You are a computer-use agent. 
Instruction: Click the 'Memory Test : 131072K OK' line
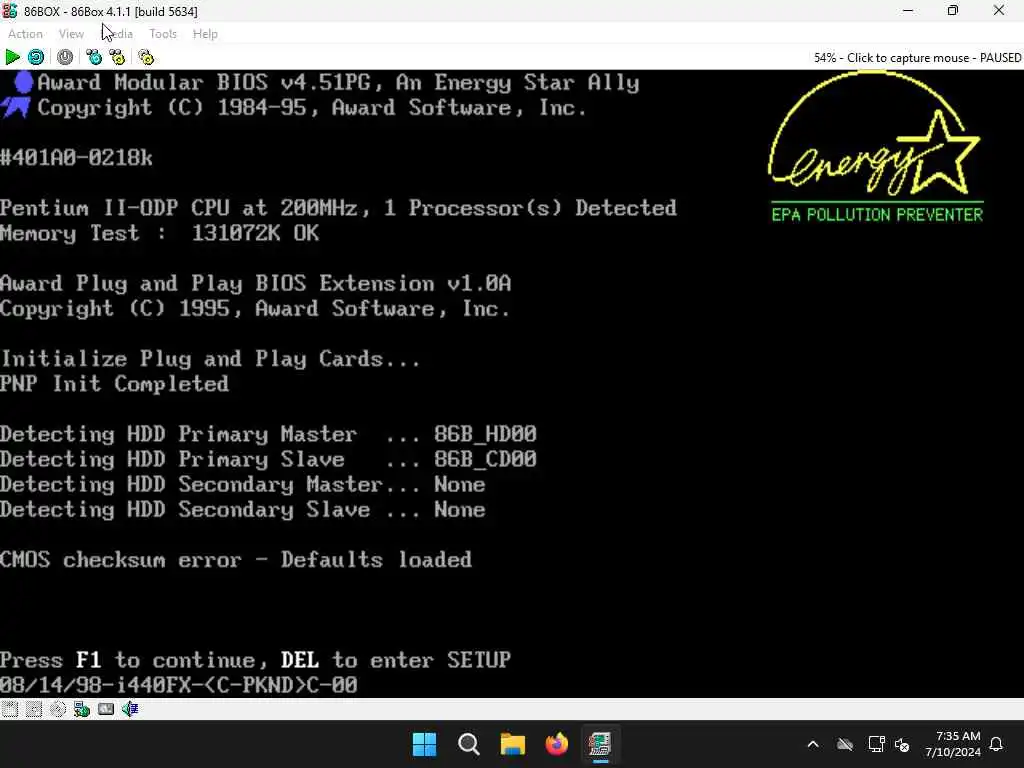click(159, 233)
